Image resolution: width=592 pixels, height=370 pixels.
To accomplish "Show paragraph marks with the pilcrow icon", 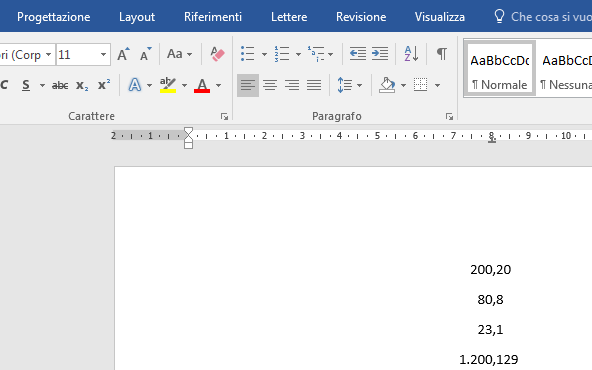I will [442, 54].
